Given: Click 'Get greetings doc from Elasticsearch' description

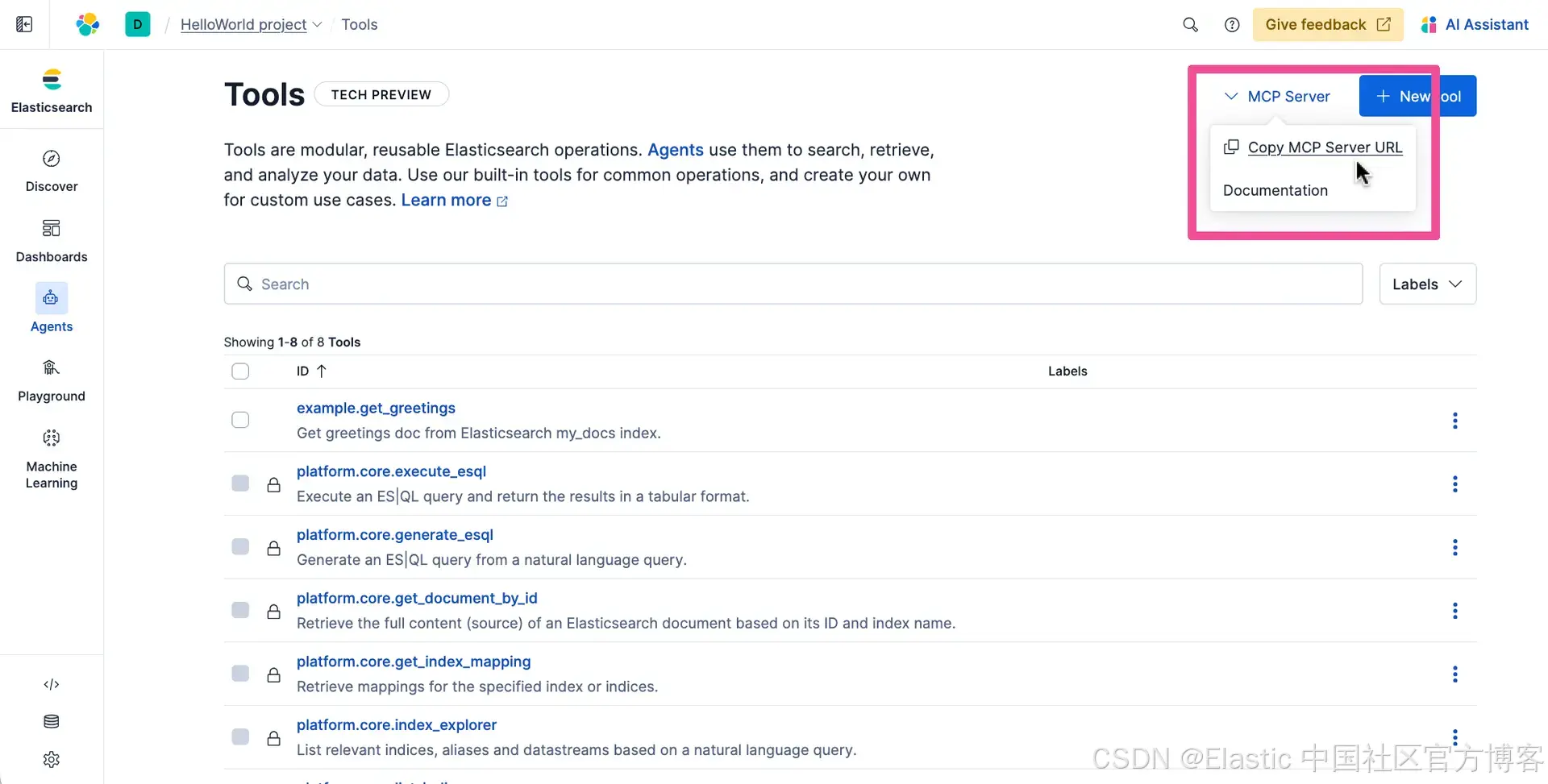Looking at the screenshot, I should point(478,433).
